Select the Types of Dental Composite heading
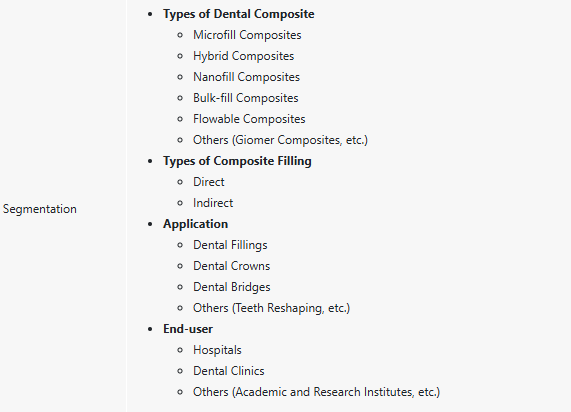 click(x=239, y=14)
